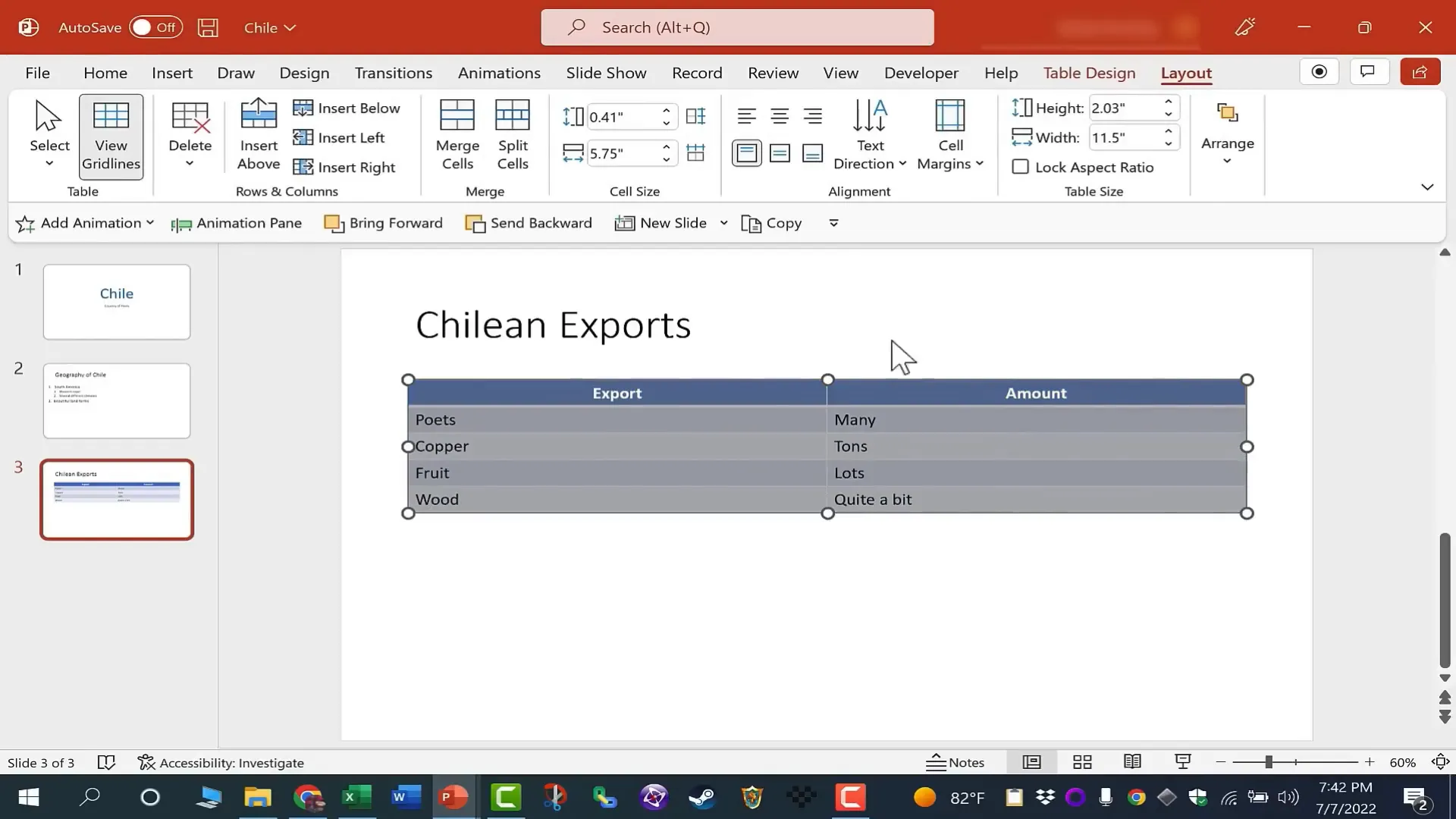
Task: Toggle AutoSave switch
Action: click(155, 27)
